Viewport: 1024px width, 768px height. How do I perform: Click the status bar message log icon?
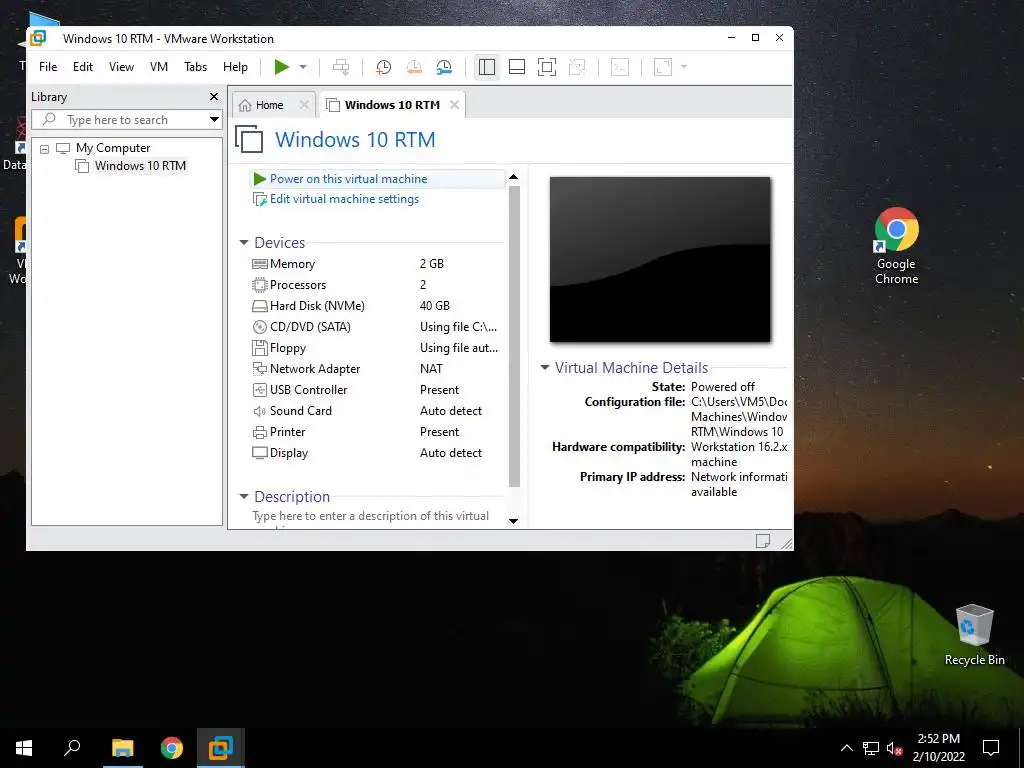coord(762,541)
